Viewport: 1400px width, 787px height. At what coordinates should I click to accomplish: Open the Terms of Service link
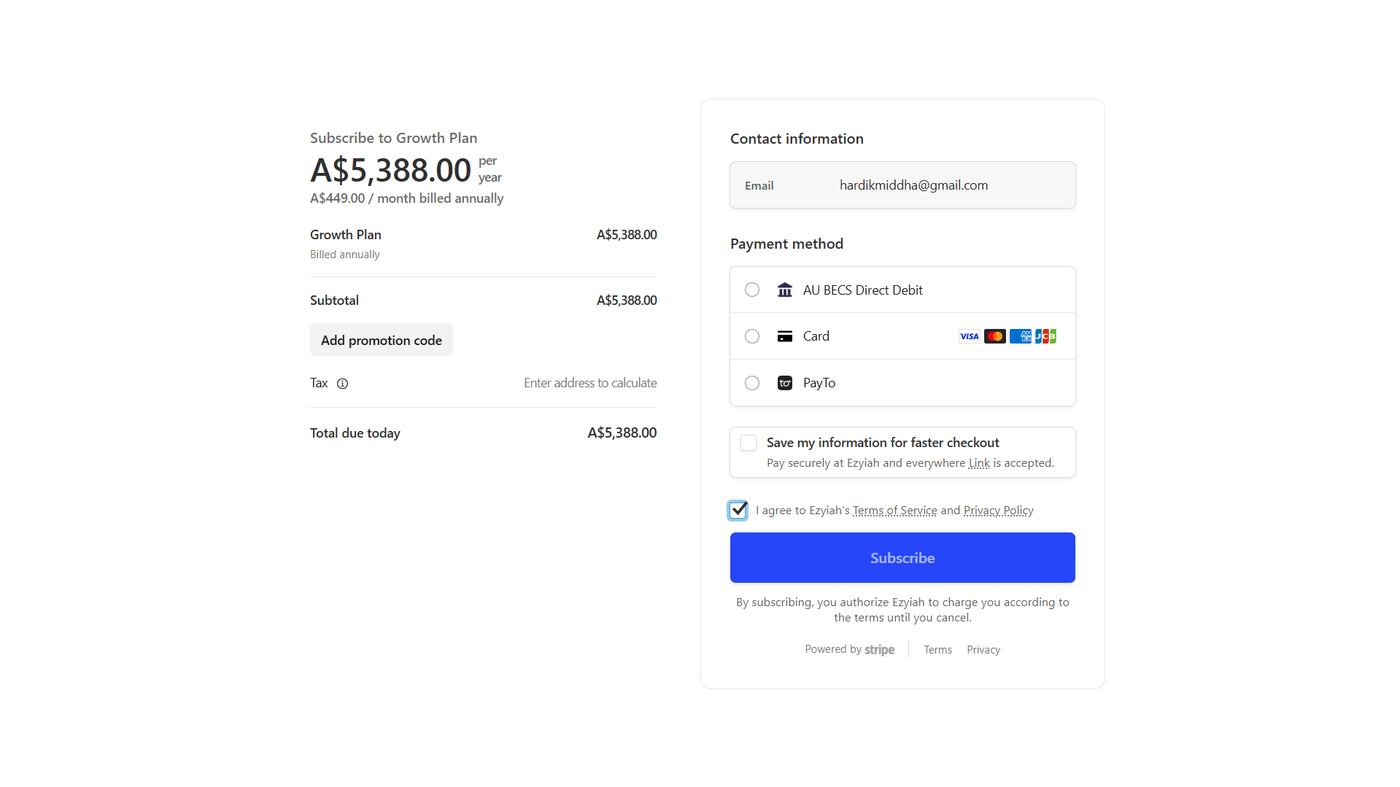click(894, 511)
